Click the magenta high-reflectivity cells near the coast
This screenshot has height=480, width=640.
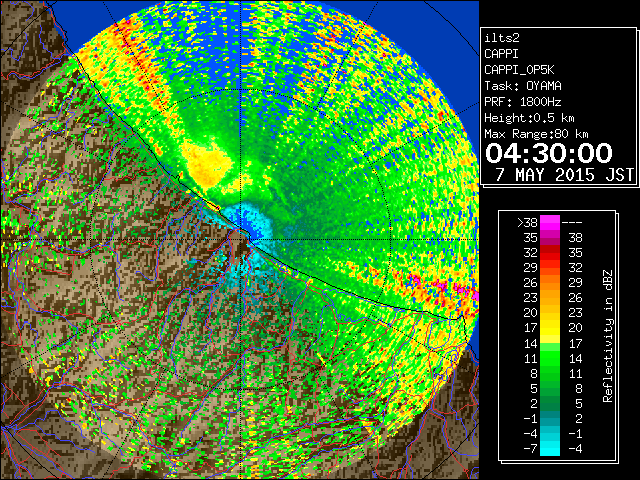pyautogui.click(x=443, y=286)
